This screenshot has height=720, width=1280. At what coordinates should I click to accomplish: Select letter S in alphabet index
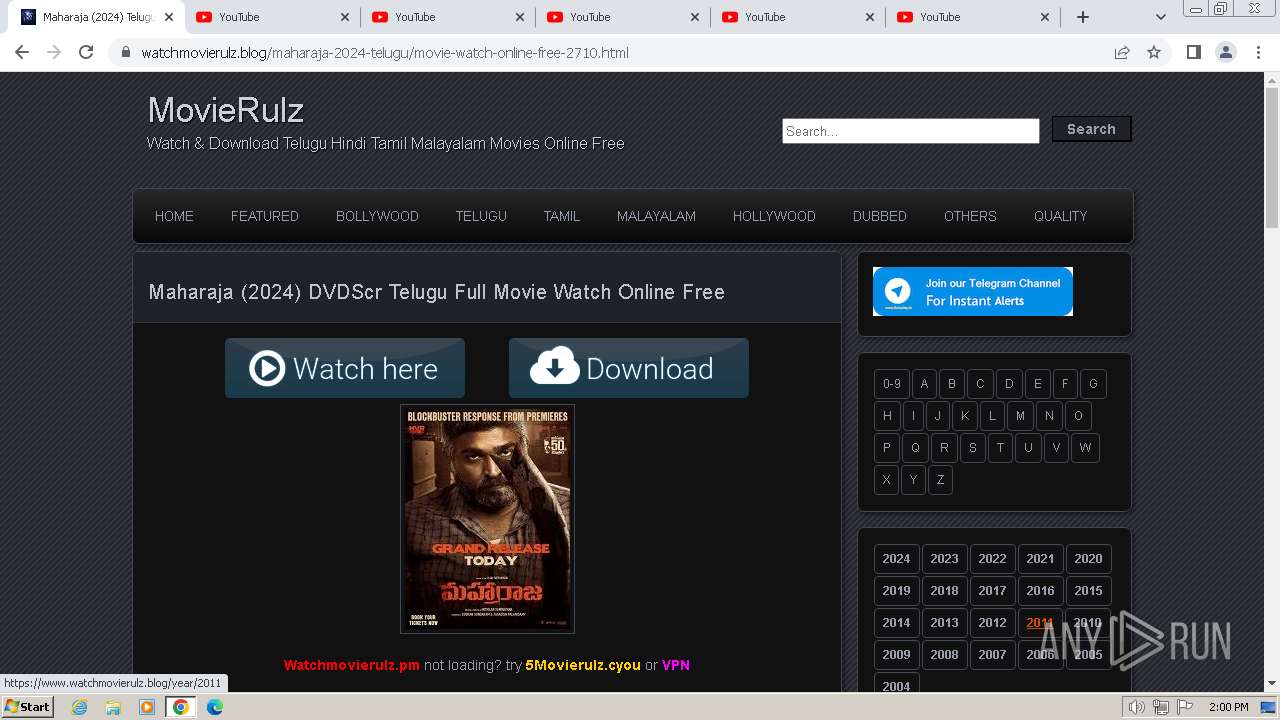tap(972, 448)
